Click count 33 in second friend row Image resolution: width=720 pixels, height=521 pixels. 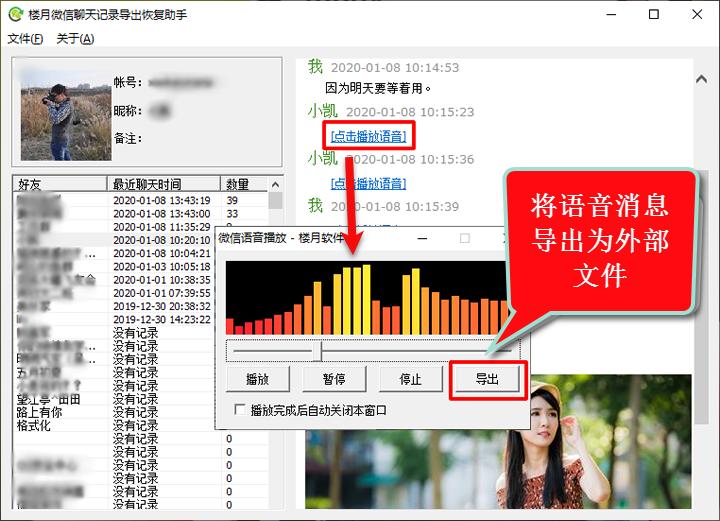click(x=232, y=213)
